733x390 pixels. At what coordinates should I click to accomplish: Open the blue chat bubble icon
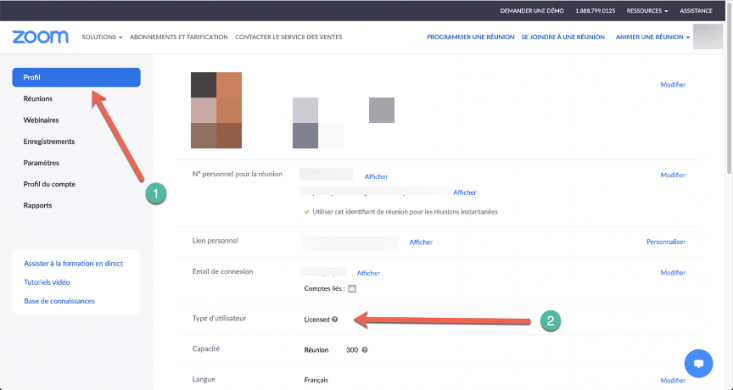pos(698,363)
